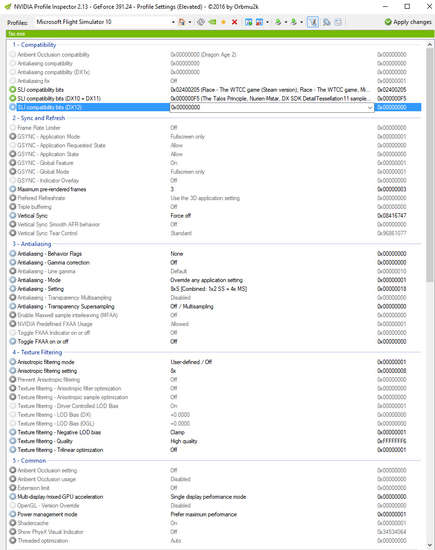
Task: Click the gear icon beside Power management mode
Action: (x=13, y=514)
